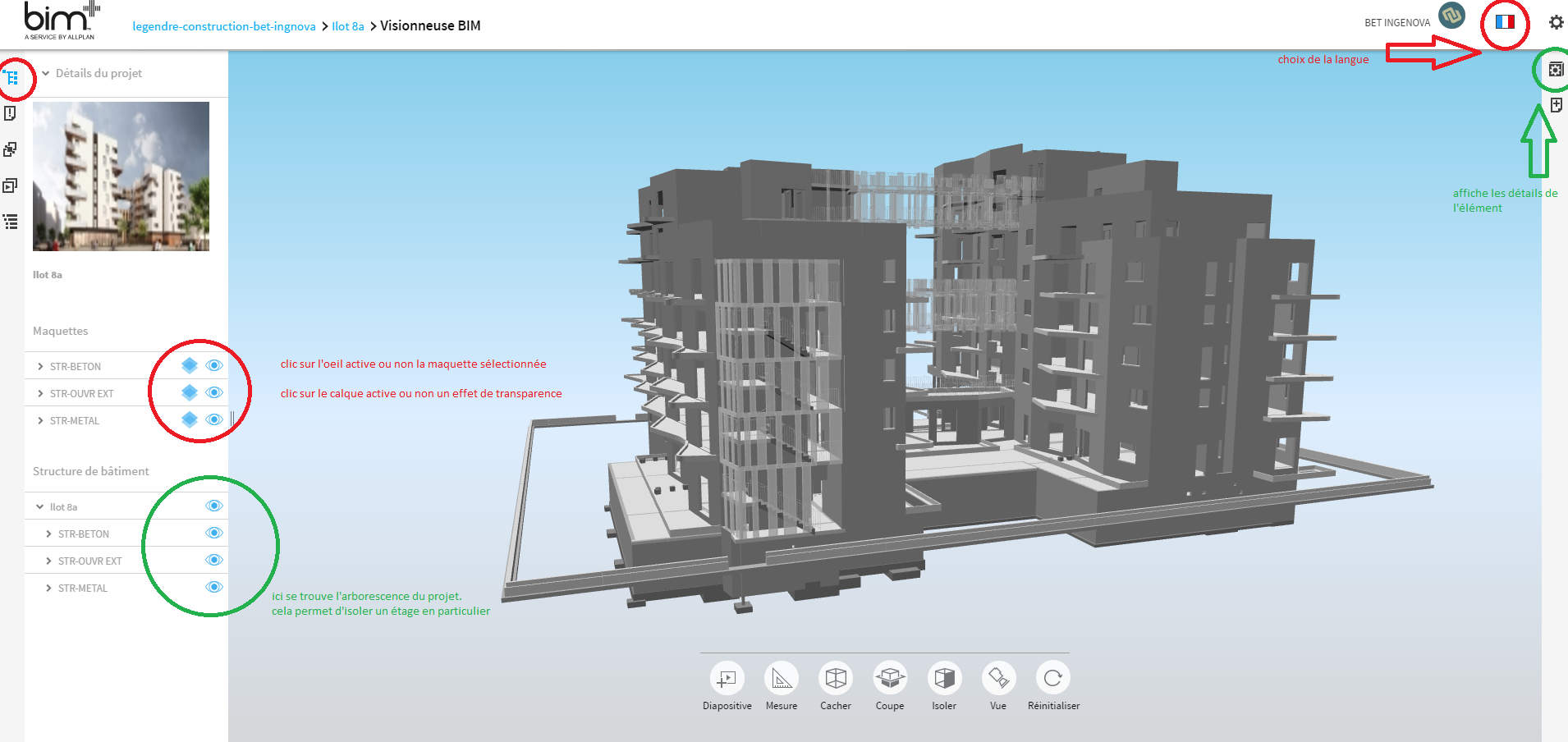Click the Cacher hide tool
Viewport: 1568px width, 742px height.
click(x=836, y=679)
